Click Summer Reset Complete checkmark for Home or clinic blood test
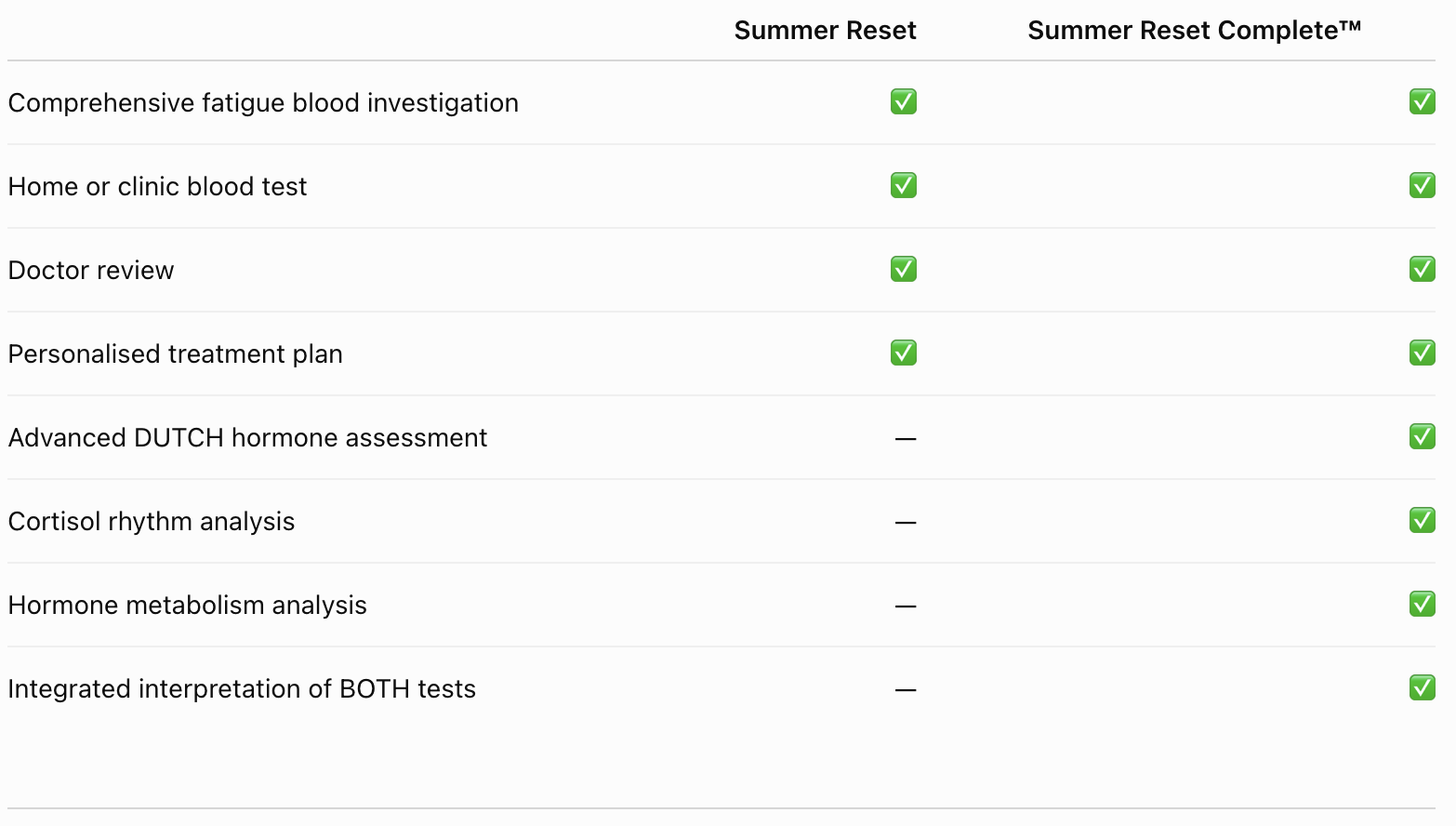1456x826 pixels. tap(1423, 185)
